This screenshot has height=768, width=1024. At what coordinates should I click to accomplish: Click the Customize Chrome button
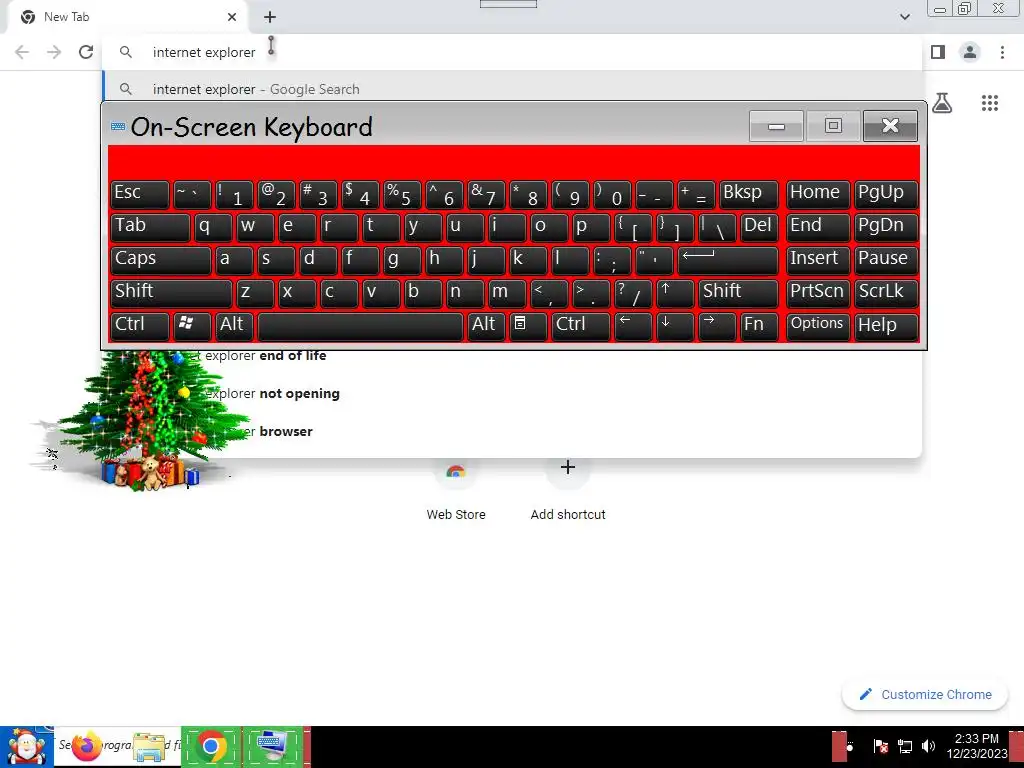[927, 695]
